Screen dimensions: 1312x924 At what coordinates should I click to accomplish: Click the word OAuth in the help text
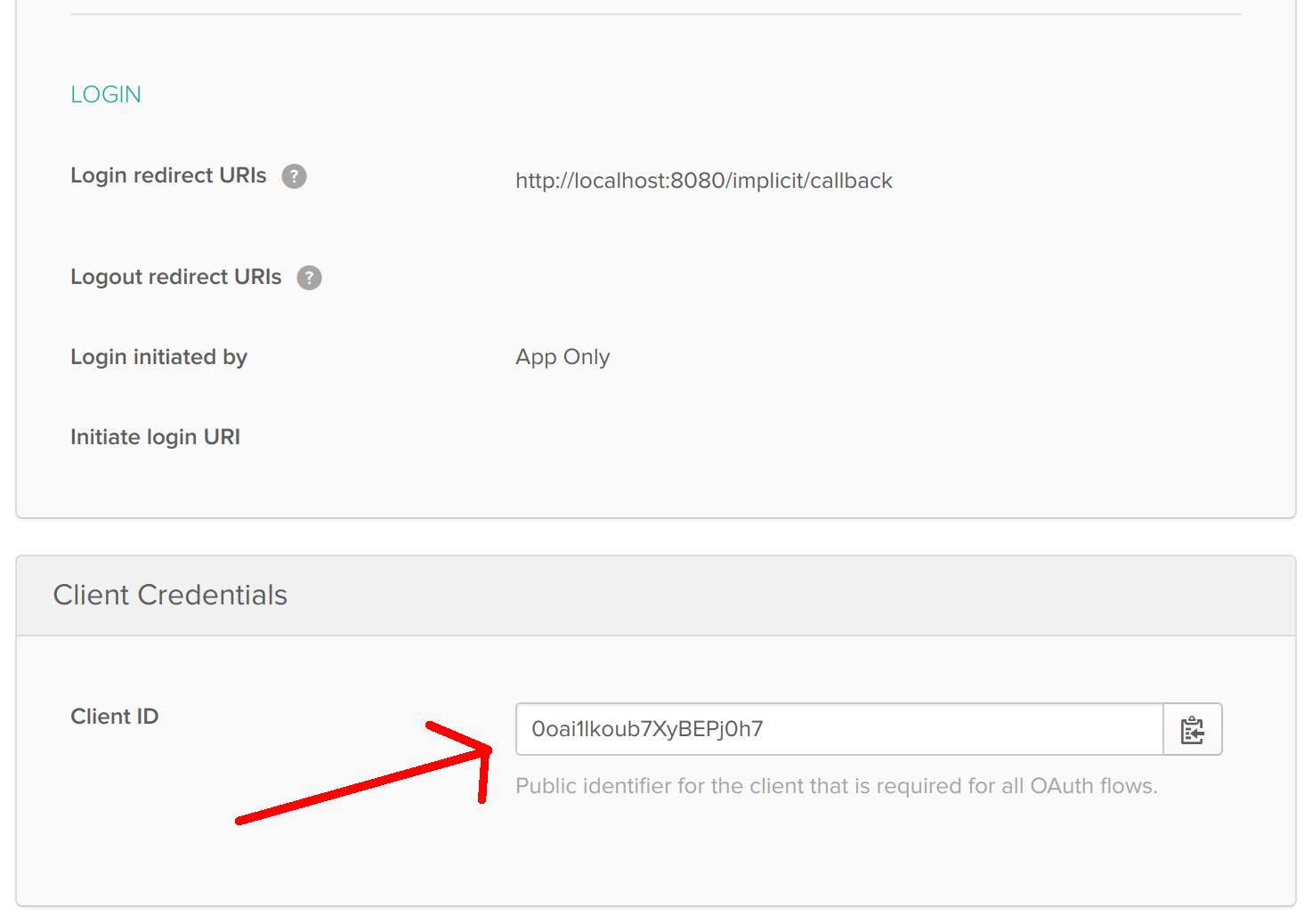1061,786
